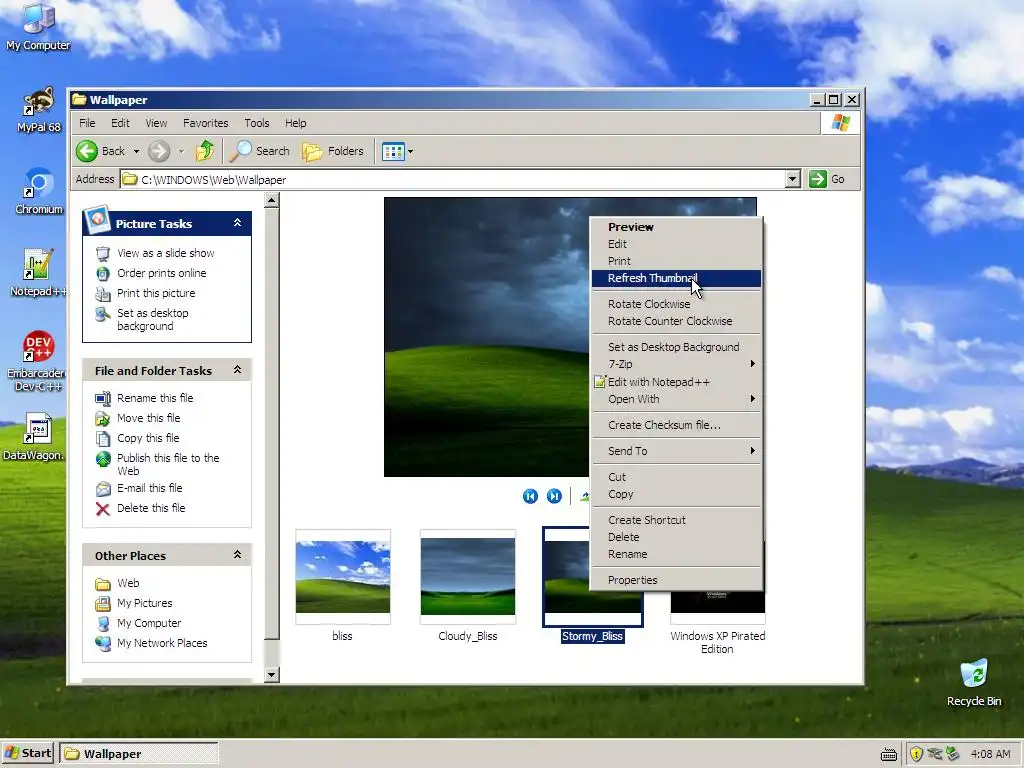Go up one folder level
Screen dimensions: 1024x768
coord(205,151)
